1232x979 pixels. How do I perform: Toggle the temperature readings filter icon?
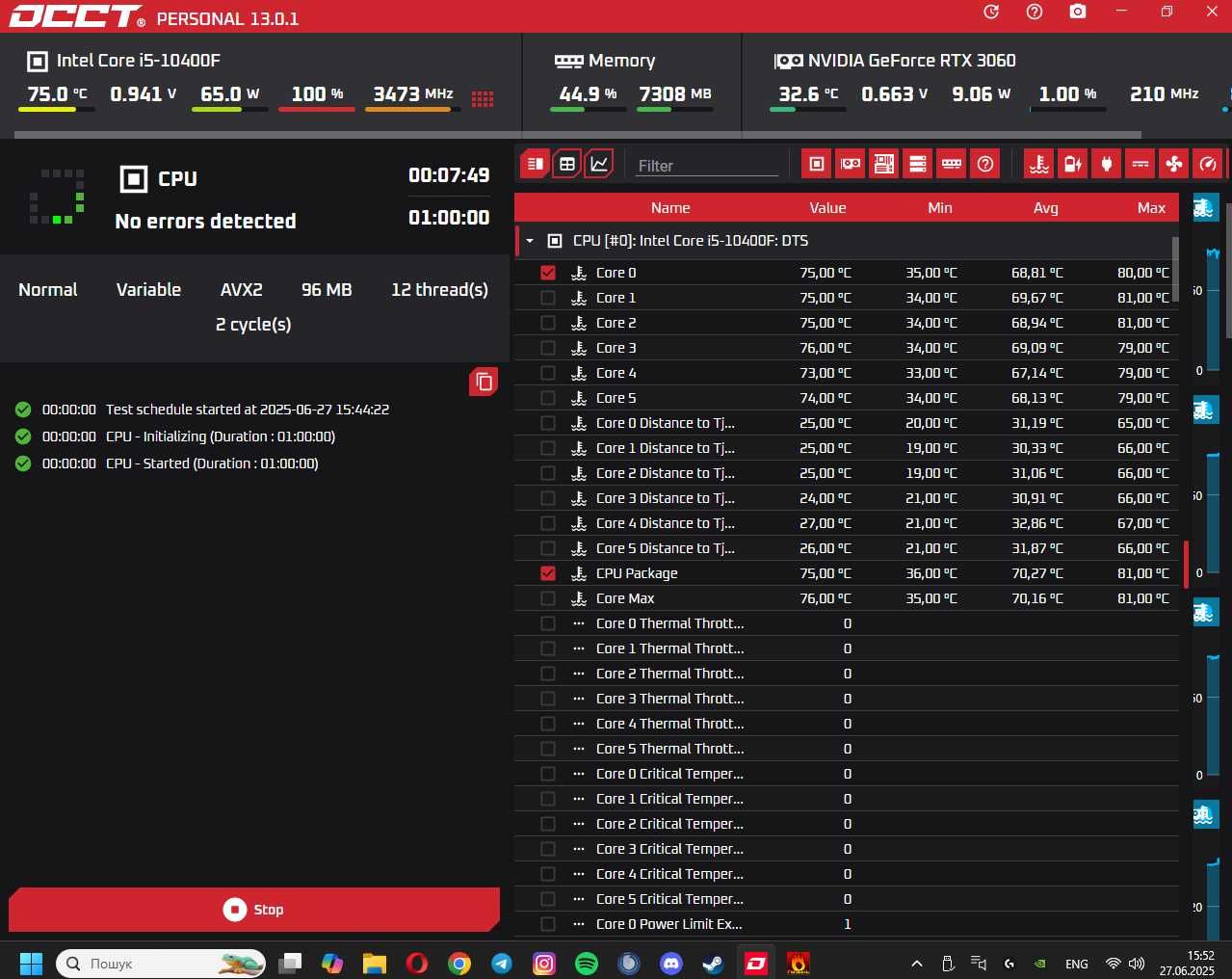pyautogui.click(x=1038, y=164)
